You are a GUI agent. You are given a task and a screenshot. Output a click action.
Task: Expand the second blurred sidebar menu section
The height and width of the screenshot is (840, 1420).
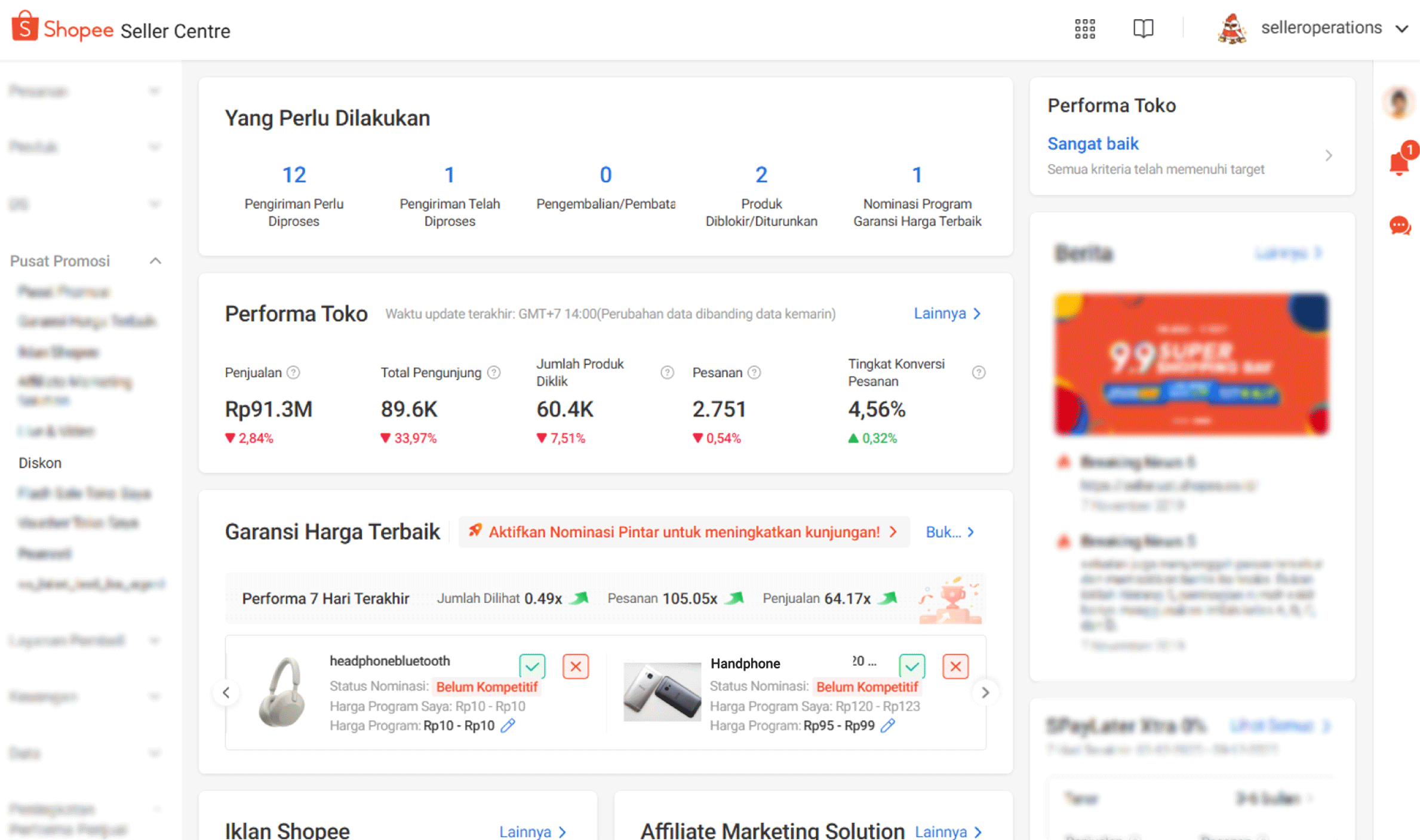(x=154, y=147)
